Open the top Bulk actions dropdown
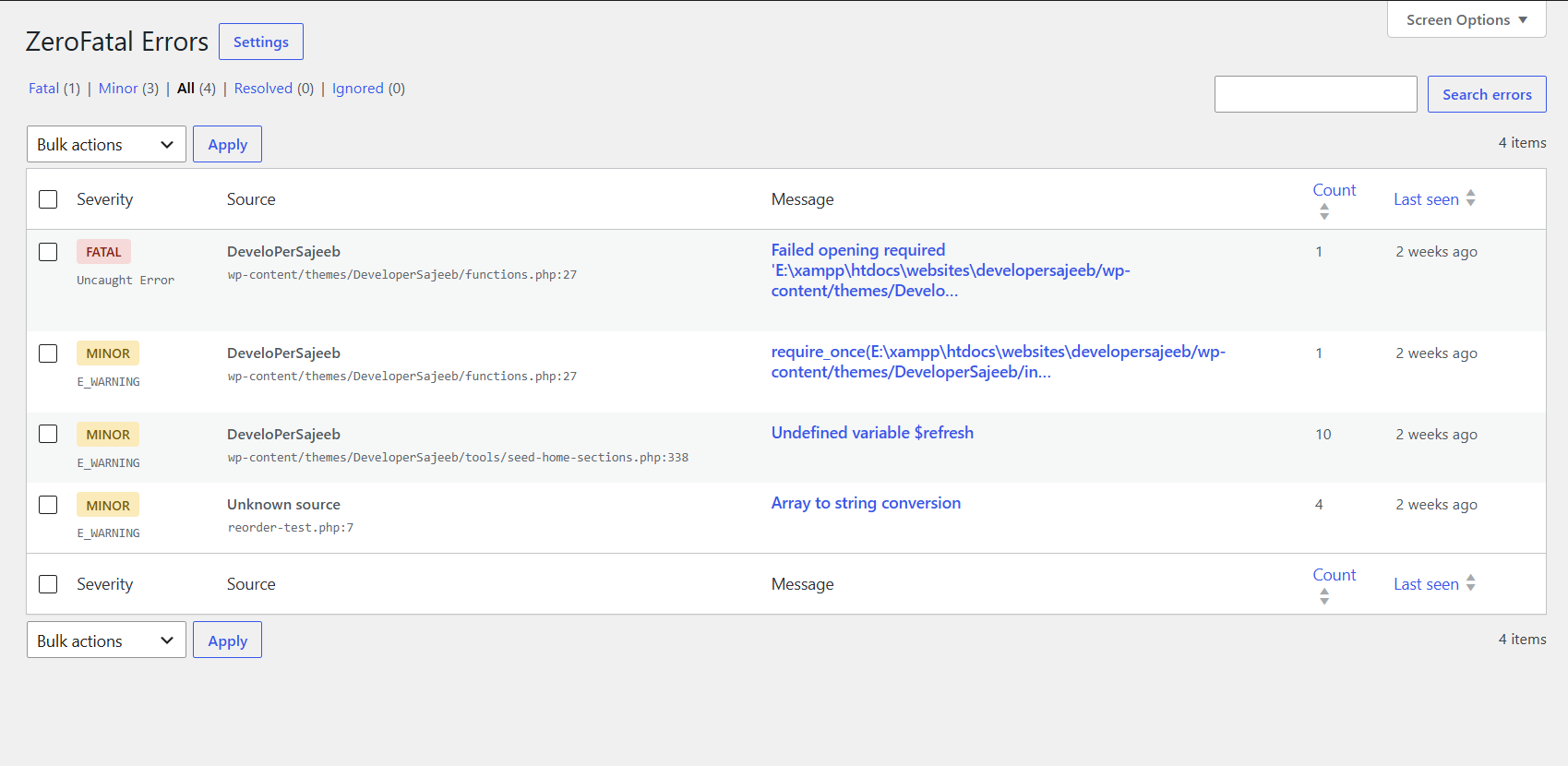The width and height of the screenshot is (1568, 766). (106, 144)
